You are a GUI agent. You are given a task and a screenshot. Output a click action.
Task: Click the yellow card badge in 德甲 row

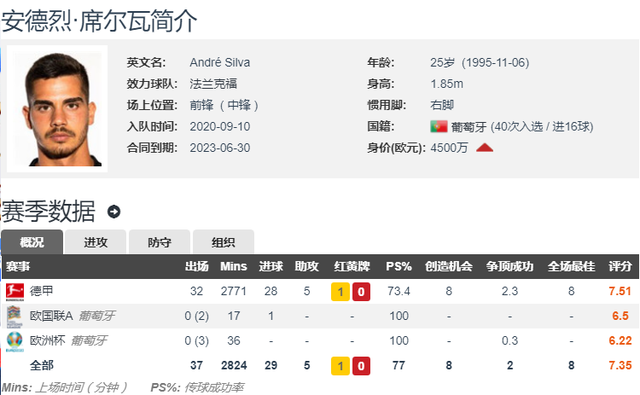pos(340,292)
